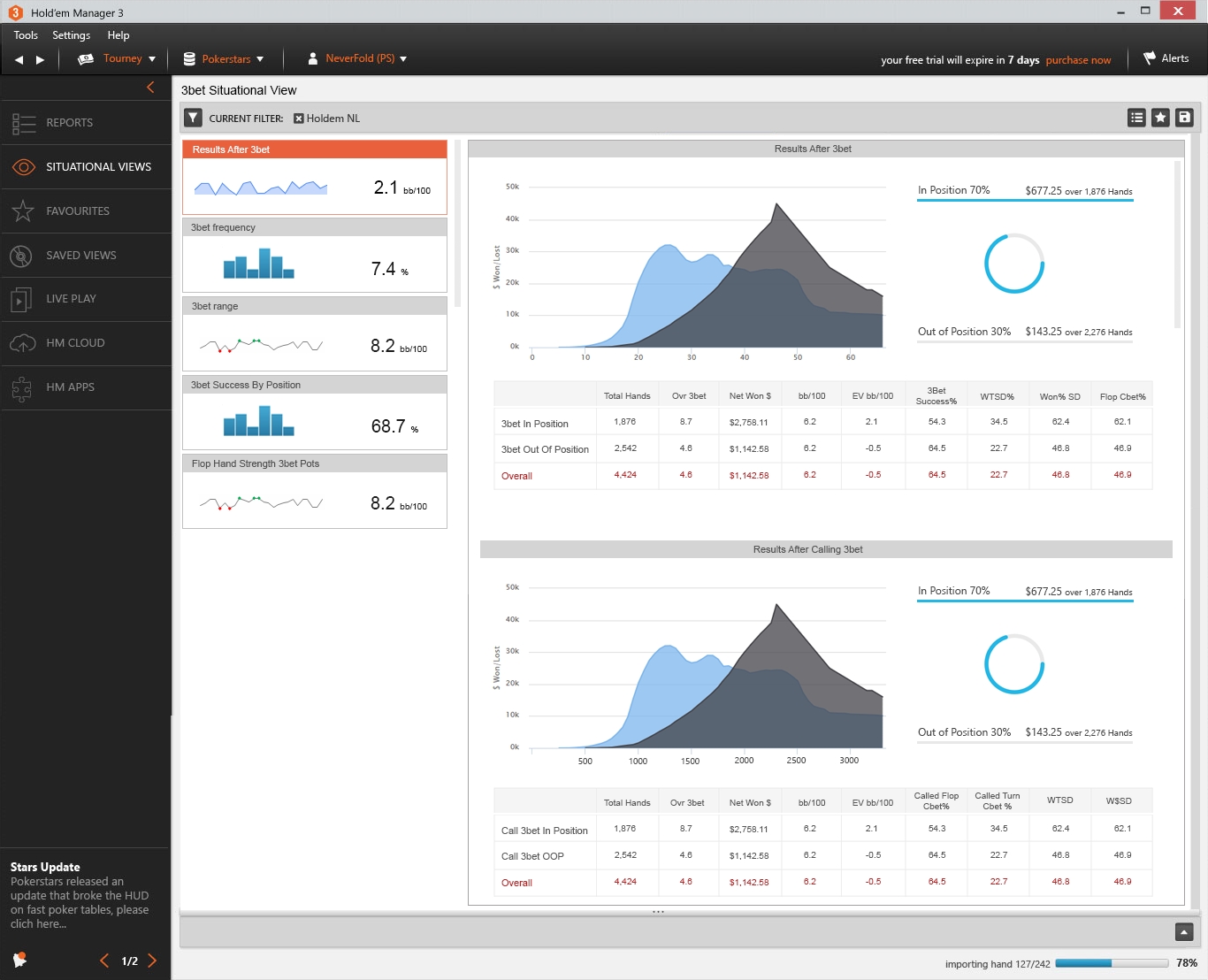Click the lower chart's Out of Position 30% label
The image size is (1208, 980).
[964, 732]
